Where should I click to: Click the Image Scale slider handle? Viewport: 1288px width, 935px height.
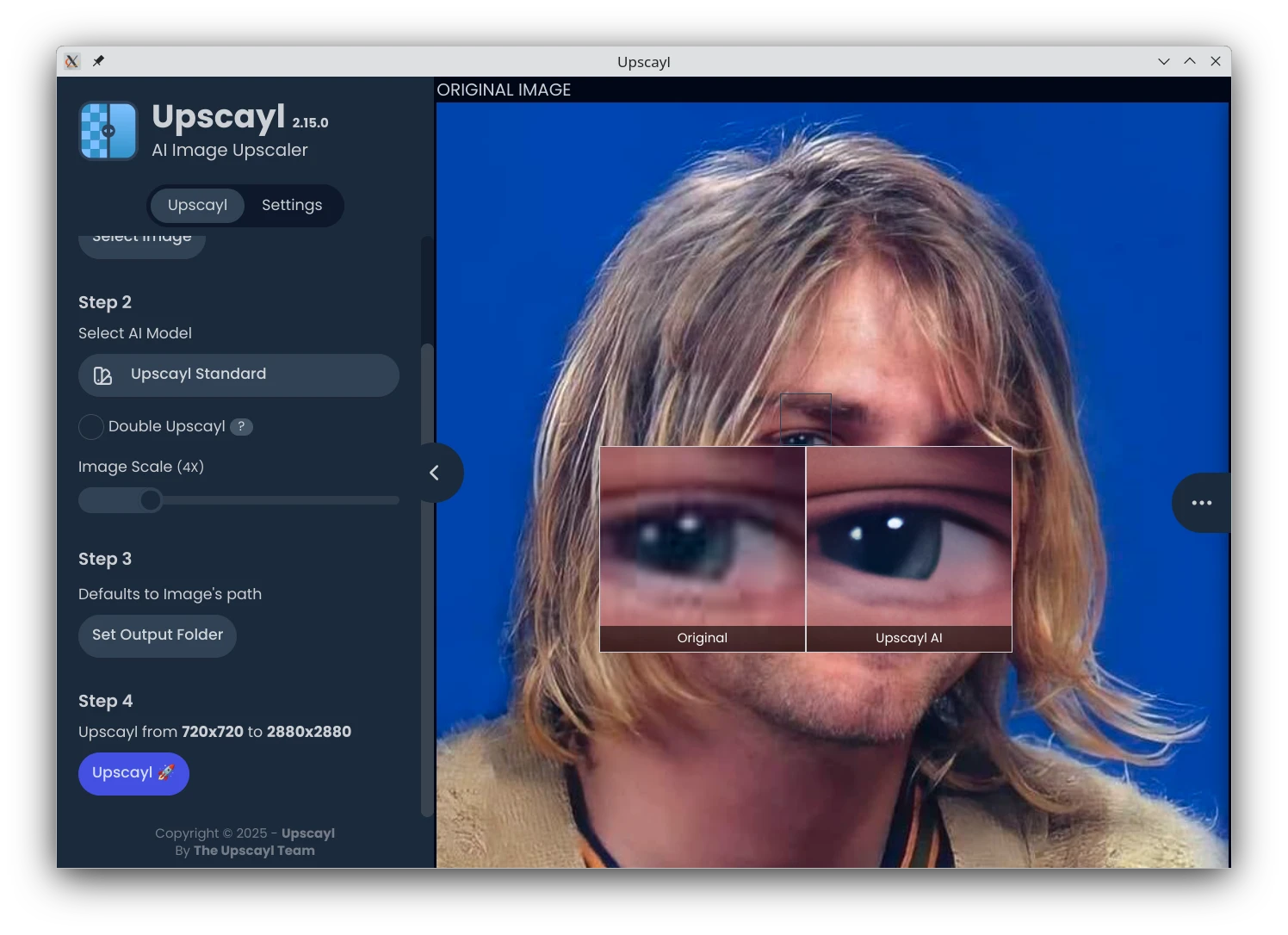point(151,500)
